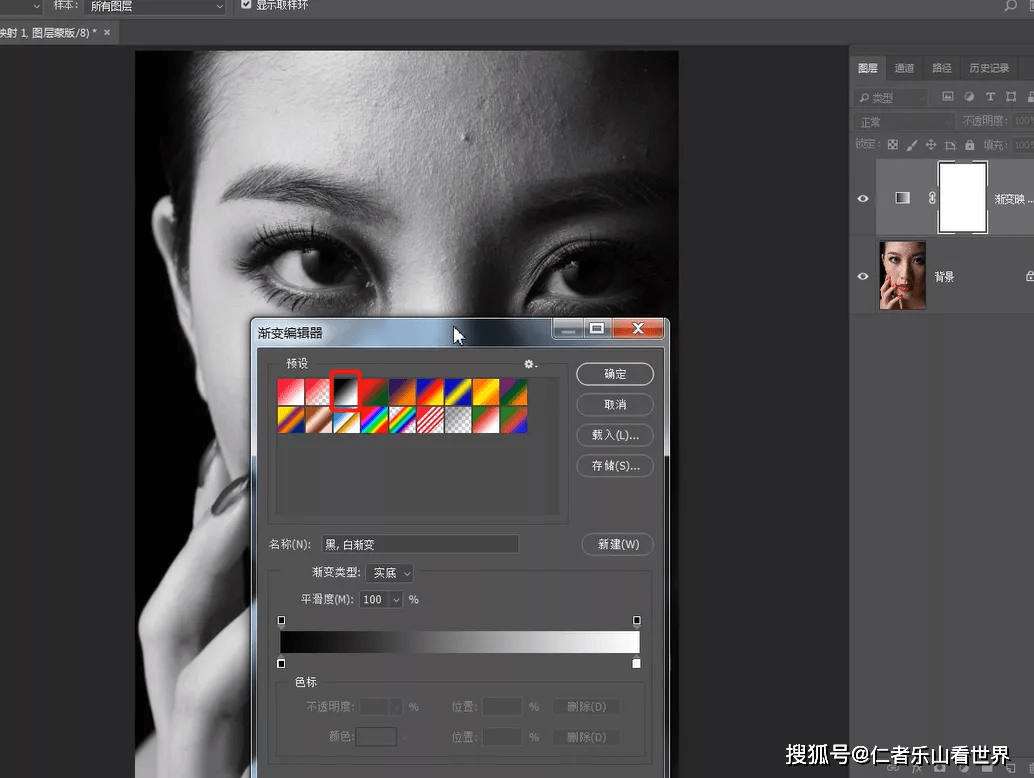Open the 平滑度 value dropdown arrow
The image size is (1034, 778).
pos(396,599)
